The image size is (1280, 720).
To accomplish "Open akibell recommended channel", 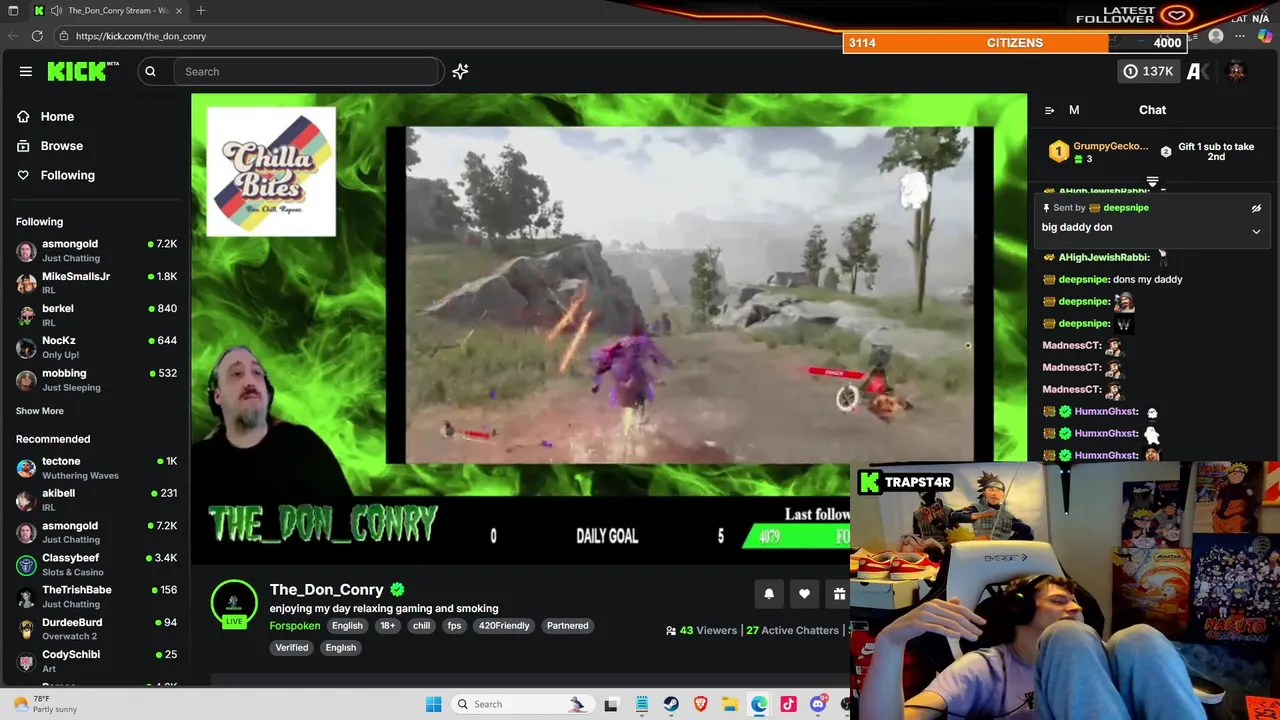I will [x=95, y=500].
